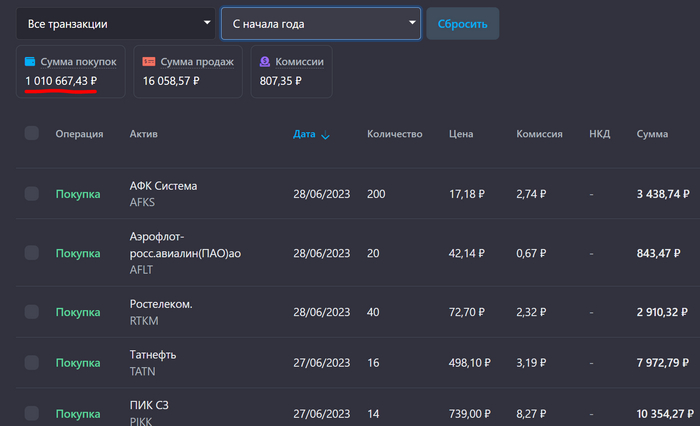Screen dimensions: 700x426
Task: Click the purple icon beside Комиссии
Action: pyautogui.click(x=266, y=62)
